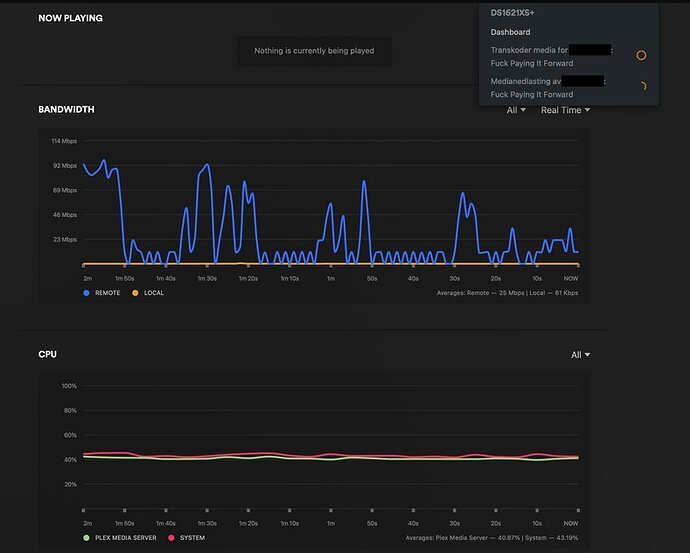Click the 80% CPU axis label
The width and height of the screenshot is (690, 553).
70,410
